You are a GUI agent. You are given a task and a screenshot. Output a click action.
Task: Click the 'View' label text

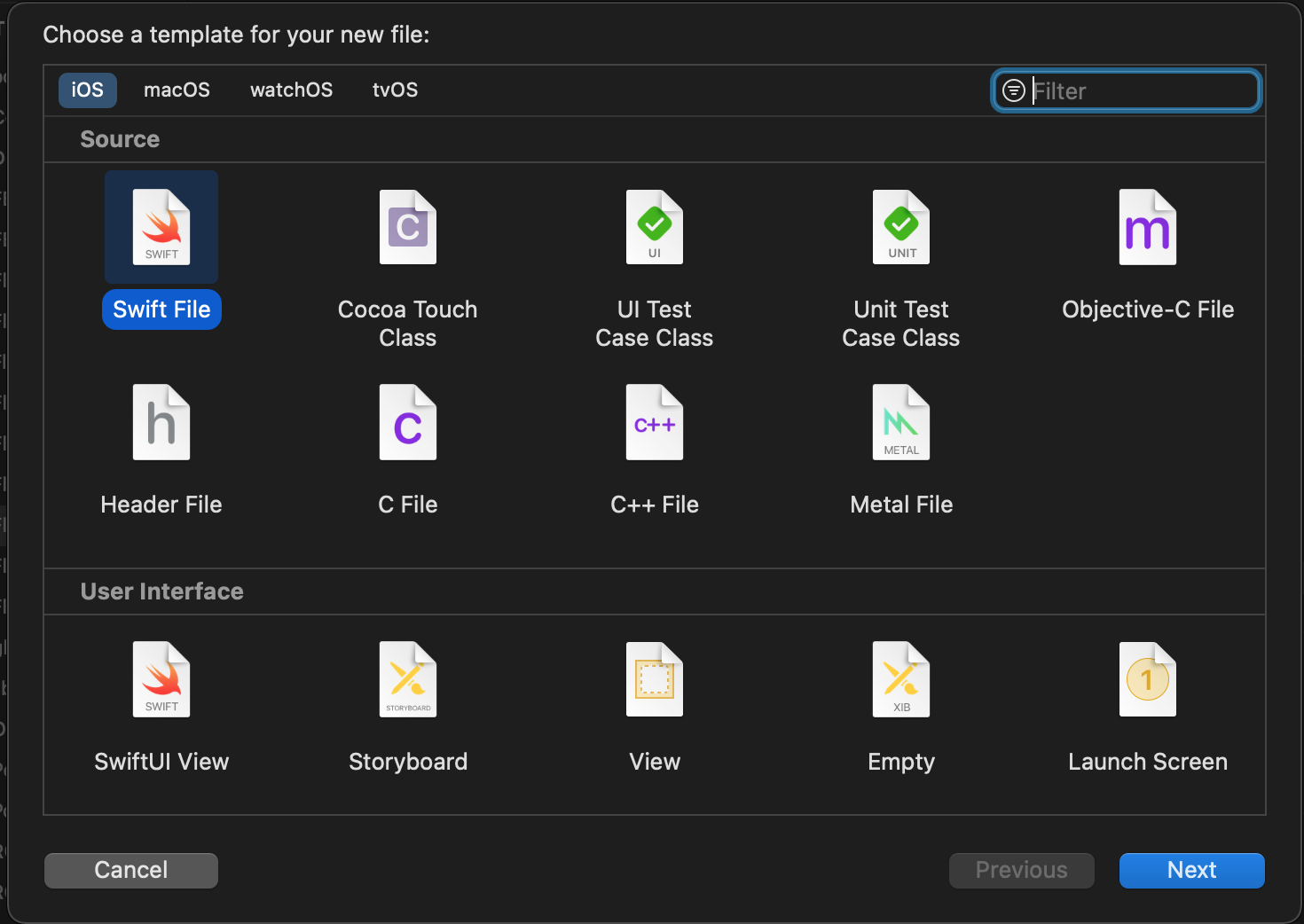coord(655,762)
